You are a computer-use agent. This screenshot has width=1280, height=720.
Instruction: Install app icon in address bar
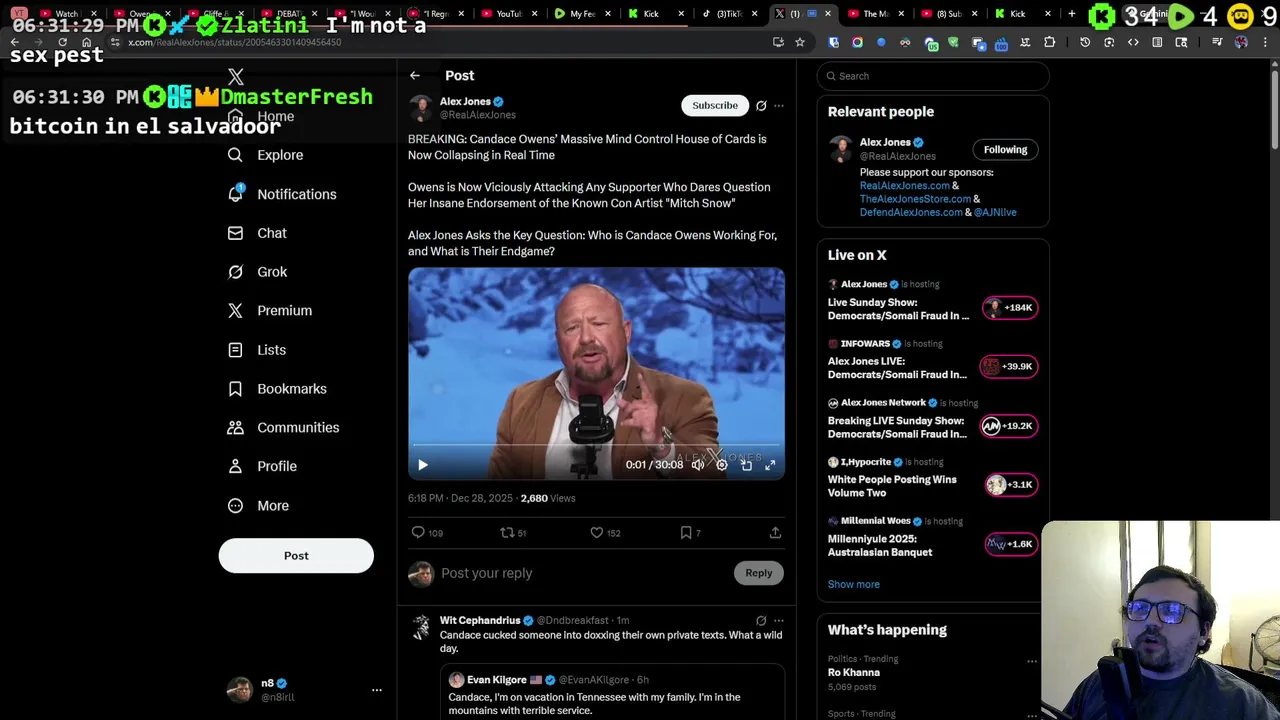click(778, 42)
